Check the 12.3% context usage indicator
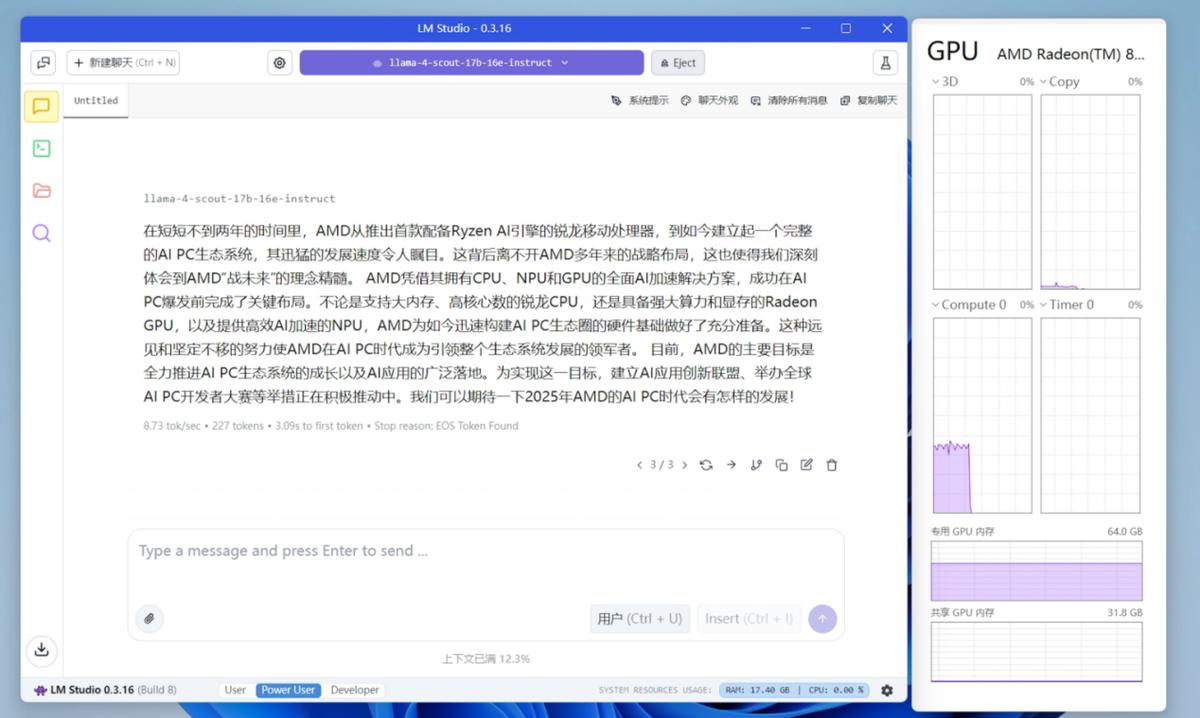Image resolution: width=1200 pixels, height=718 pixels. 484,658
